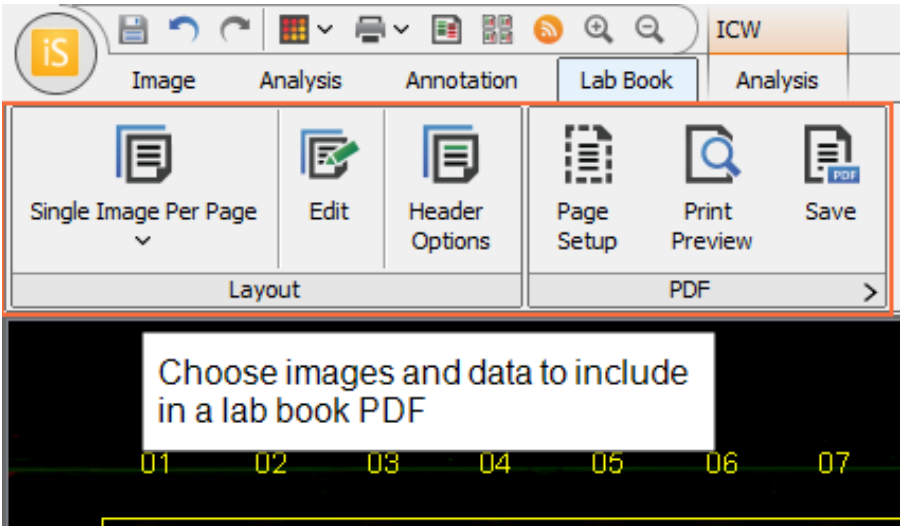Viewport: 900px width, 526px height.
Task: Select the ICW contextual tab header
Action: pos(777,29)
